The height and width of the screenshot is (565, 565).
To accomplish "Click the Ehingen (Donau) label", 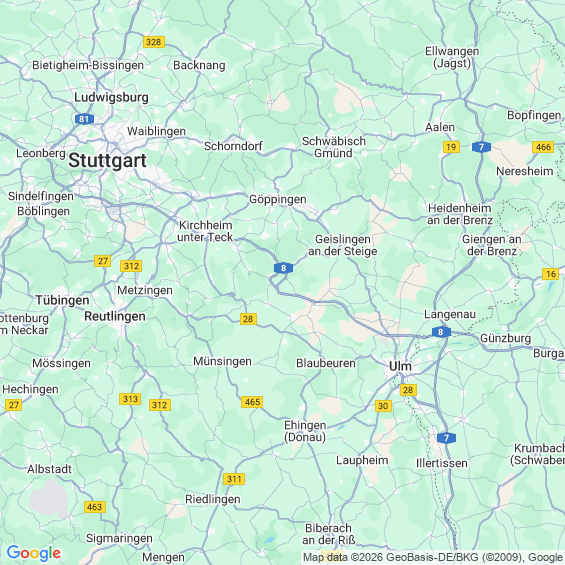I will (x=305, y=431).
